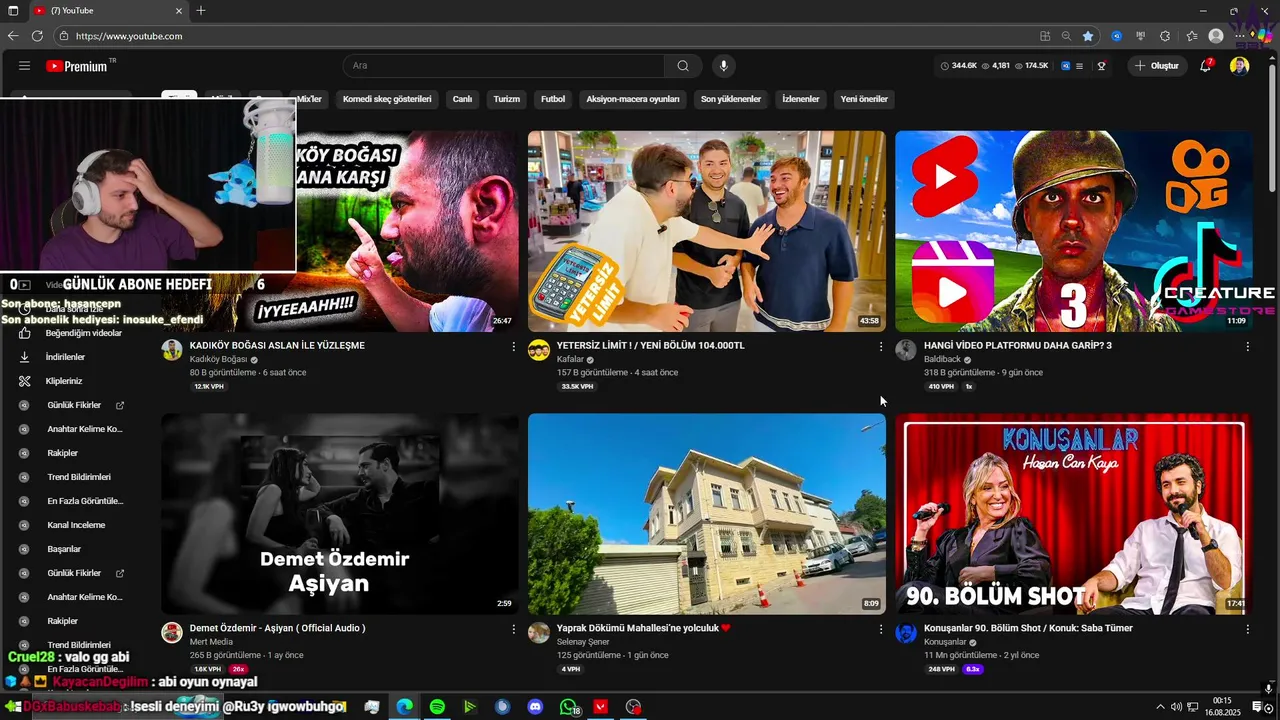Select the Futbol filter chip

pyautogui.click(x=553, y=99)
